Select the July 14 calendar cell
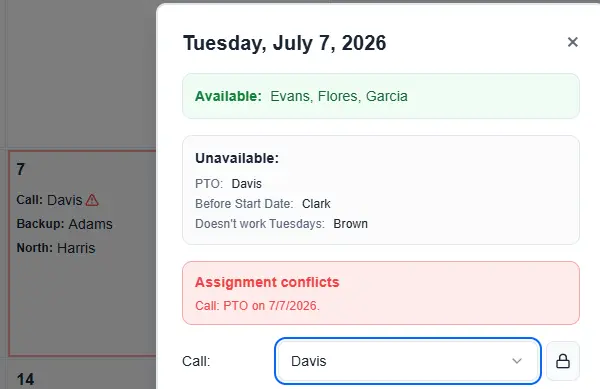Screen dimensions: 600x389 click(82, 375)
